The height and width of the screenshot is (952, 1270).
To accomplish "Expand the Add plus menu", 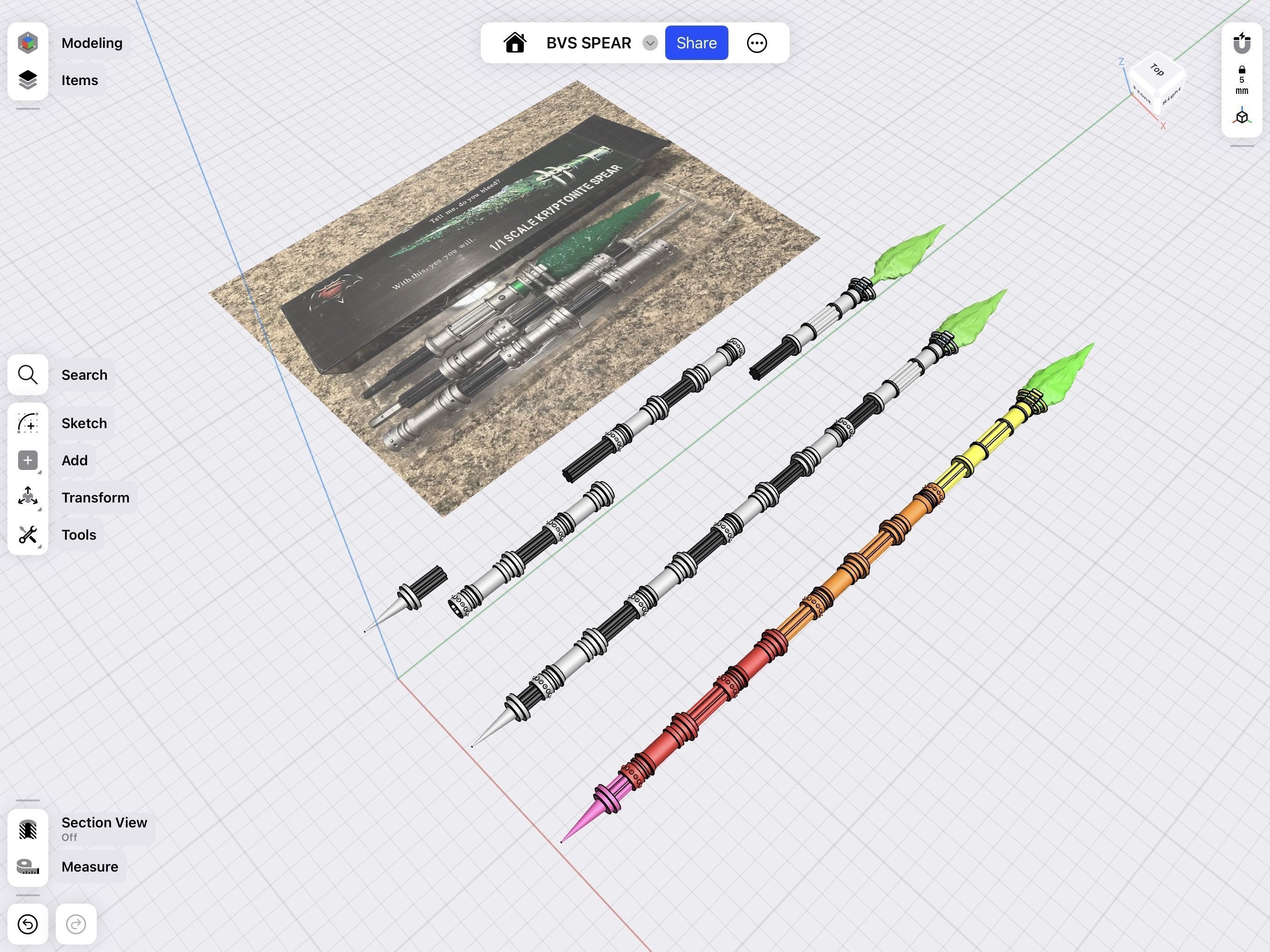I will coord(27,461).
